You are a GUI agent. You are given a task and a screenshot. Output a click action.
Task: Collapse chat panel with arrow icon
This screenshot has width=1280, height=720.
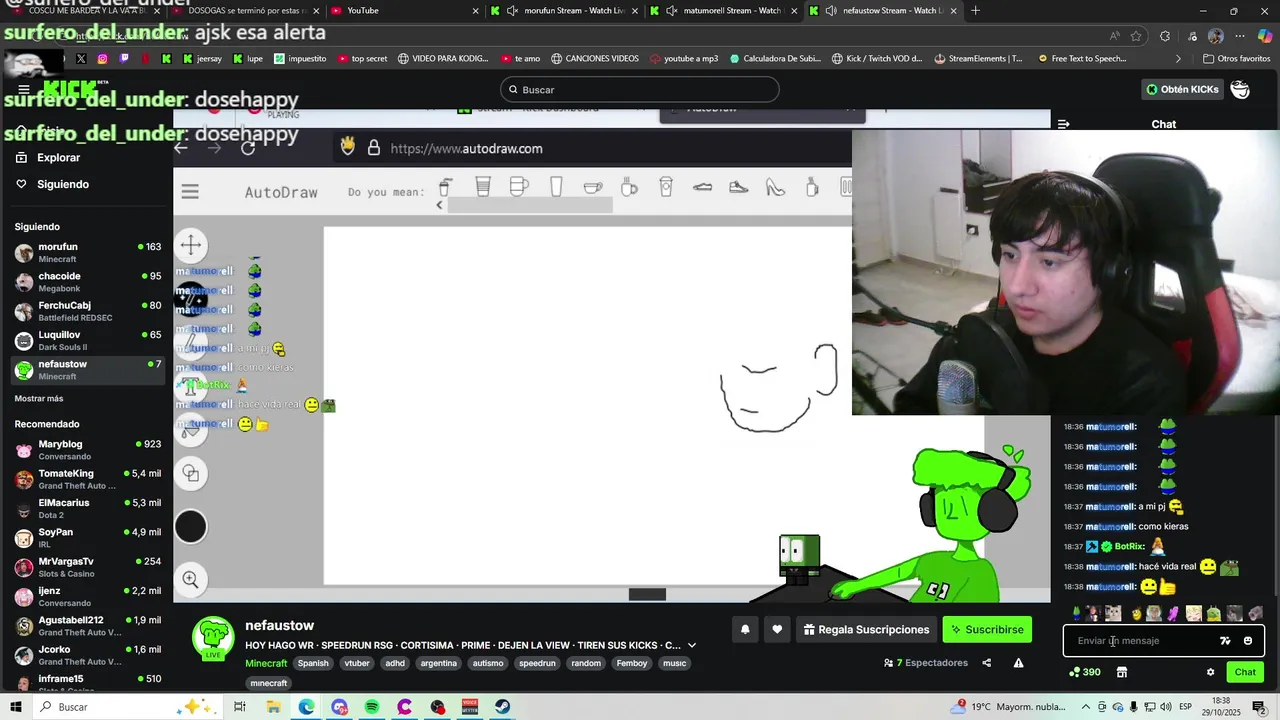1063,124
